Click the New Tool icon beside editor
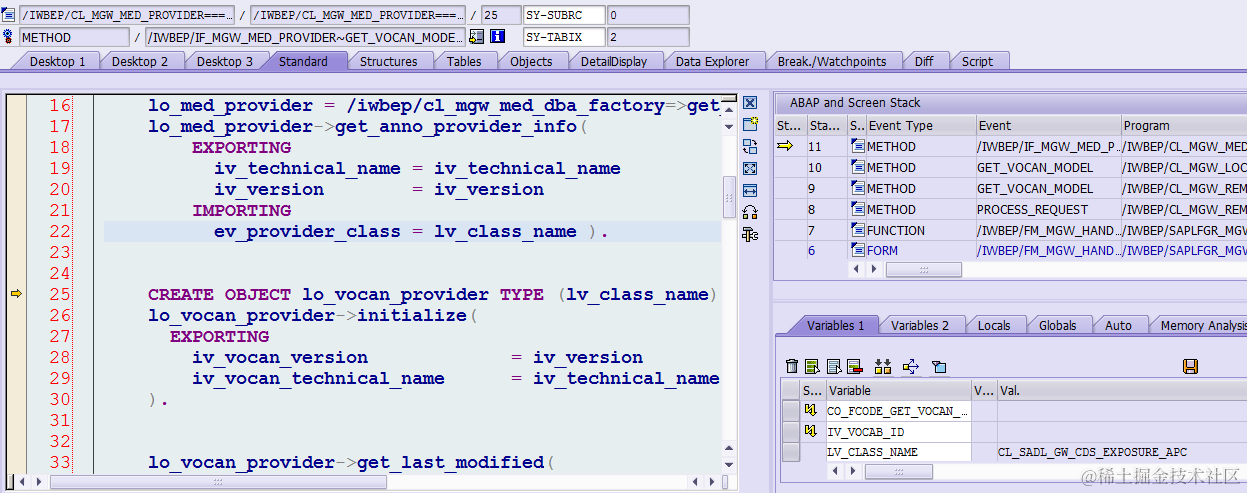The height and width of the screenshot is (493, 1247). point(750,124)
